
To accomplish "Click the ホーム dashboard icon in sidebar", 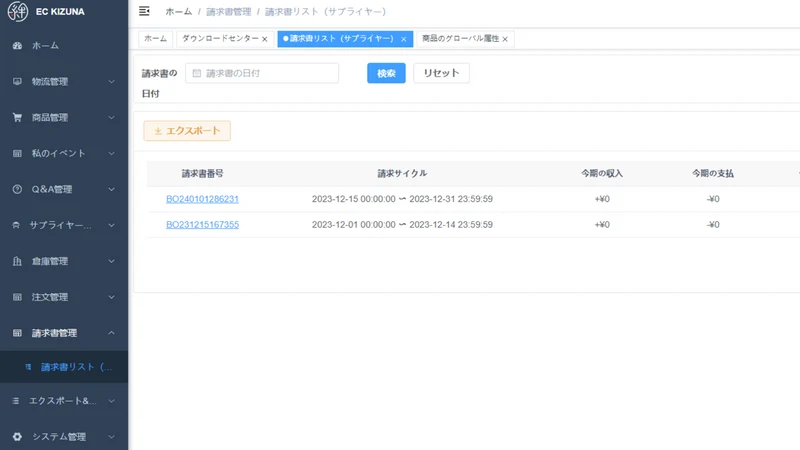I will (17, 45).
